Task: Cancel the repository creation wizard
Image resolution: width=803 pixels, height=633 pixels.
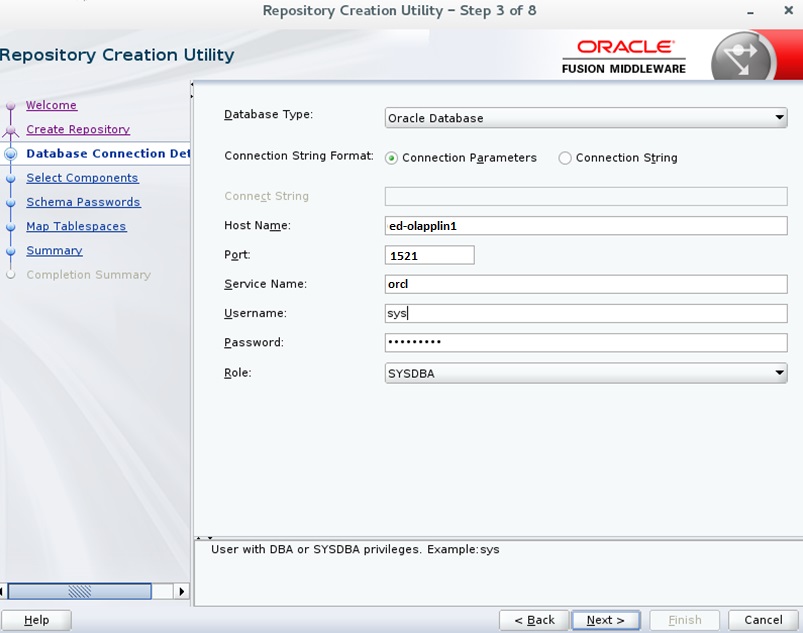Action: tap(762, 619)
